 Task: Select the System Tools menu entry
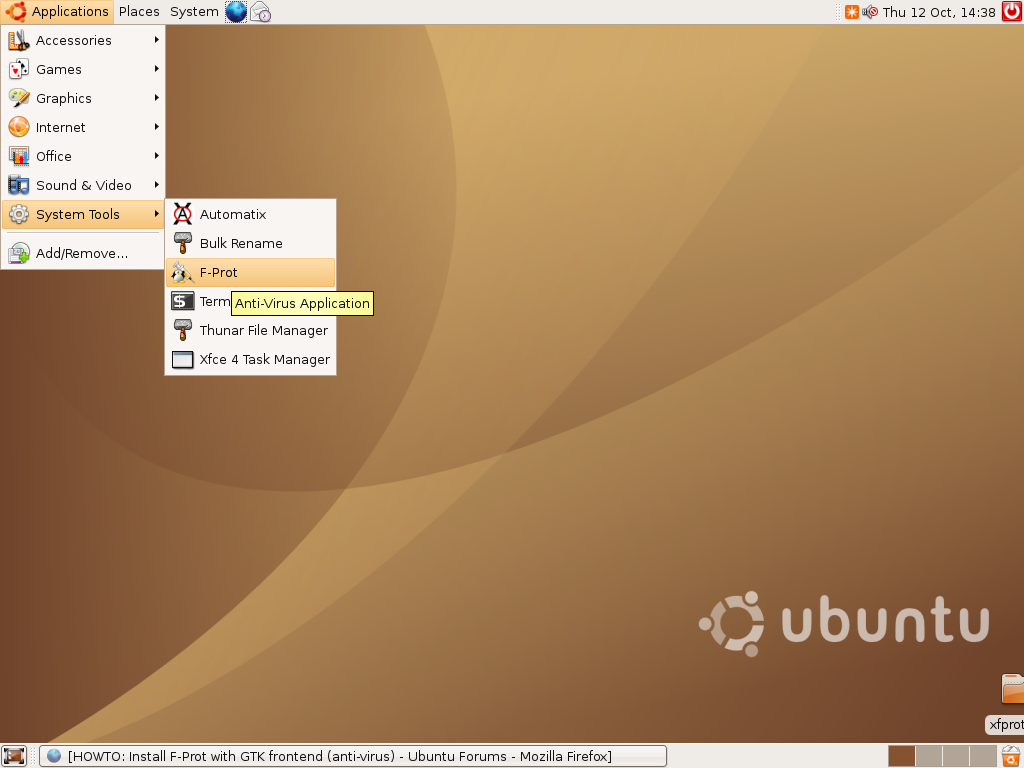(83, 214)
